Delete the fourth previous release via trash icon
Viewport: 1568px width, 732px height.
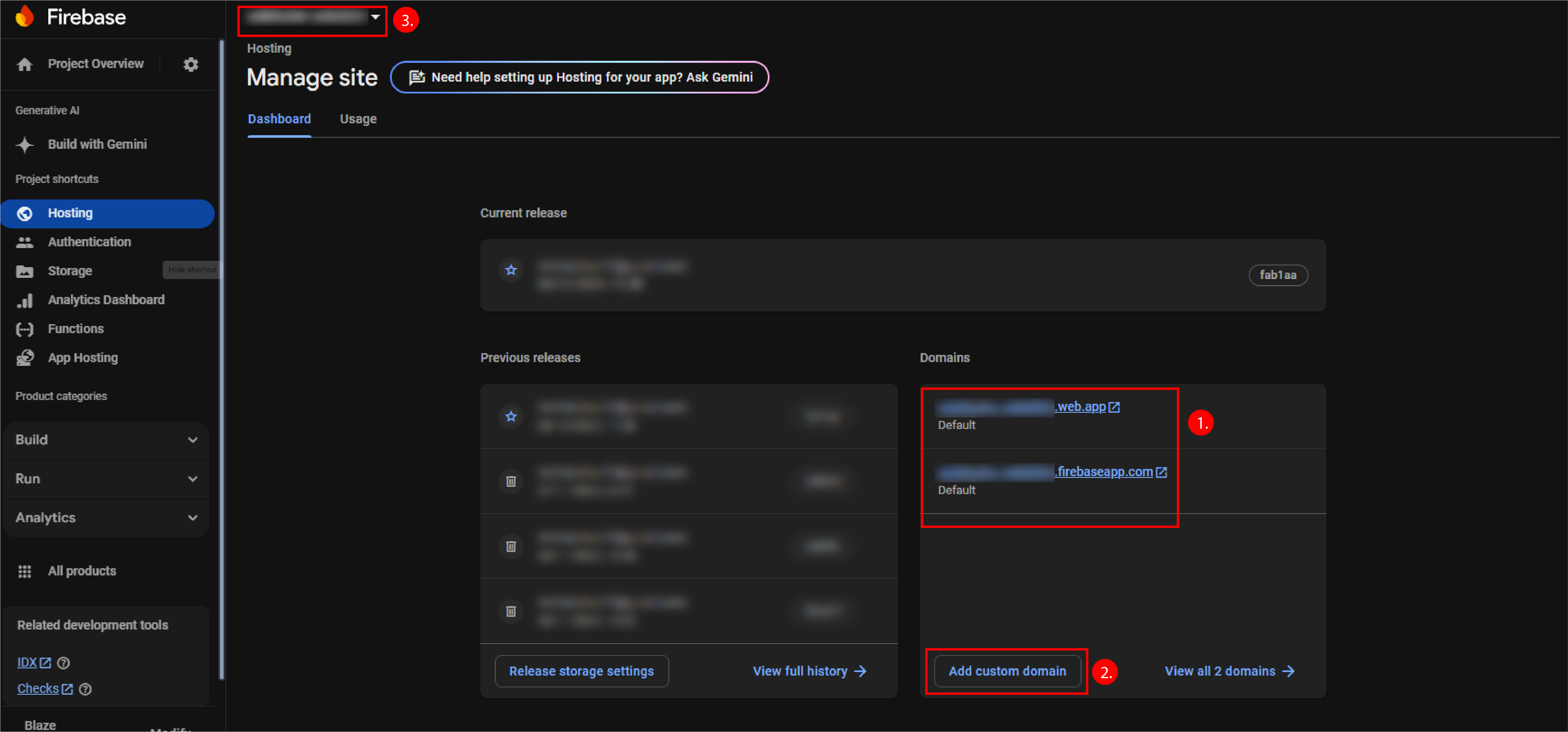511,611
